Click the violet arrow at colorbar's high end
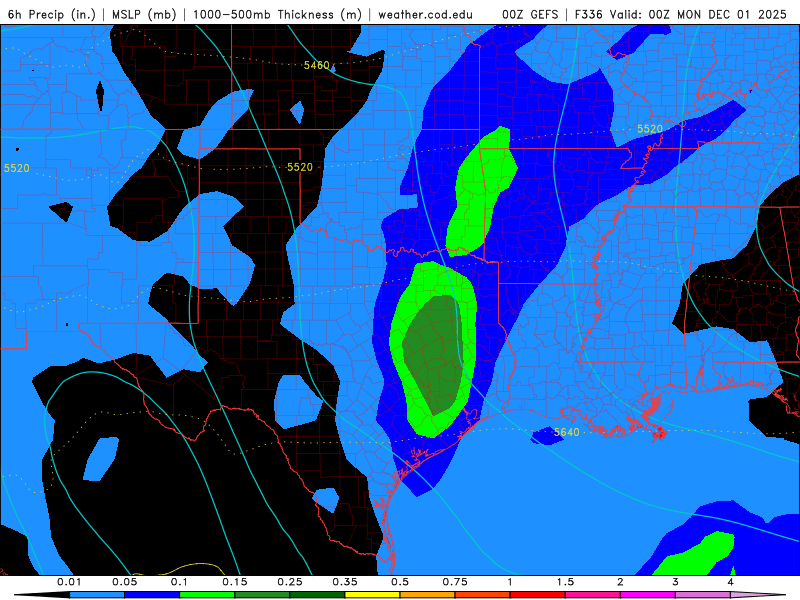 click(x=758, y=595)
